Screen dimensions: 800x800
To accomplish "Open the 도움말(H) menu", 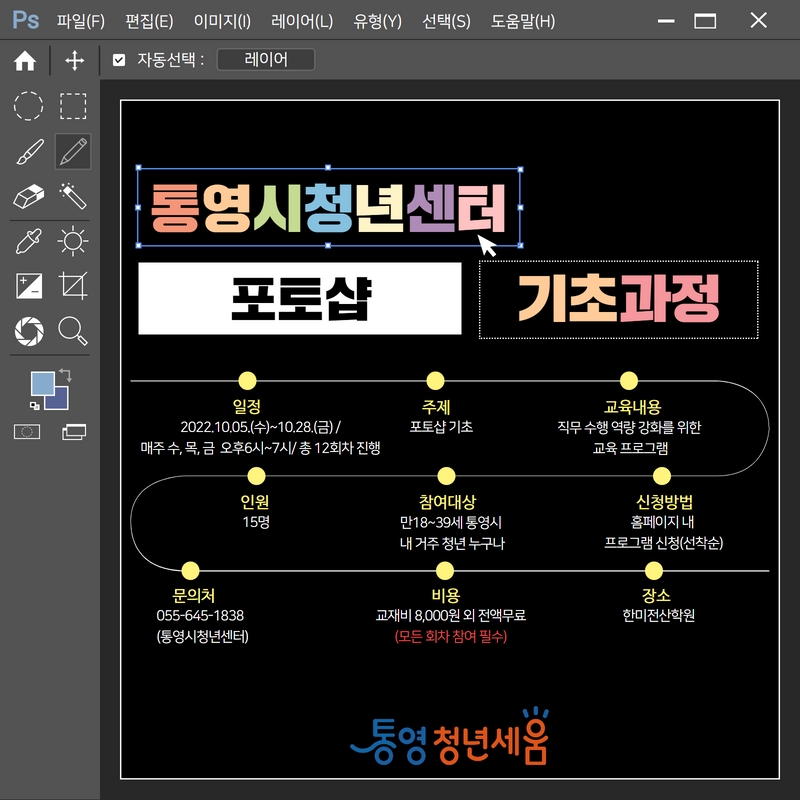I will pos(522,21).
